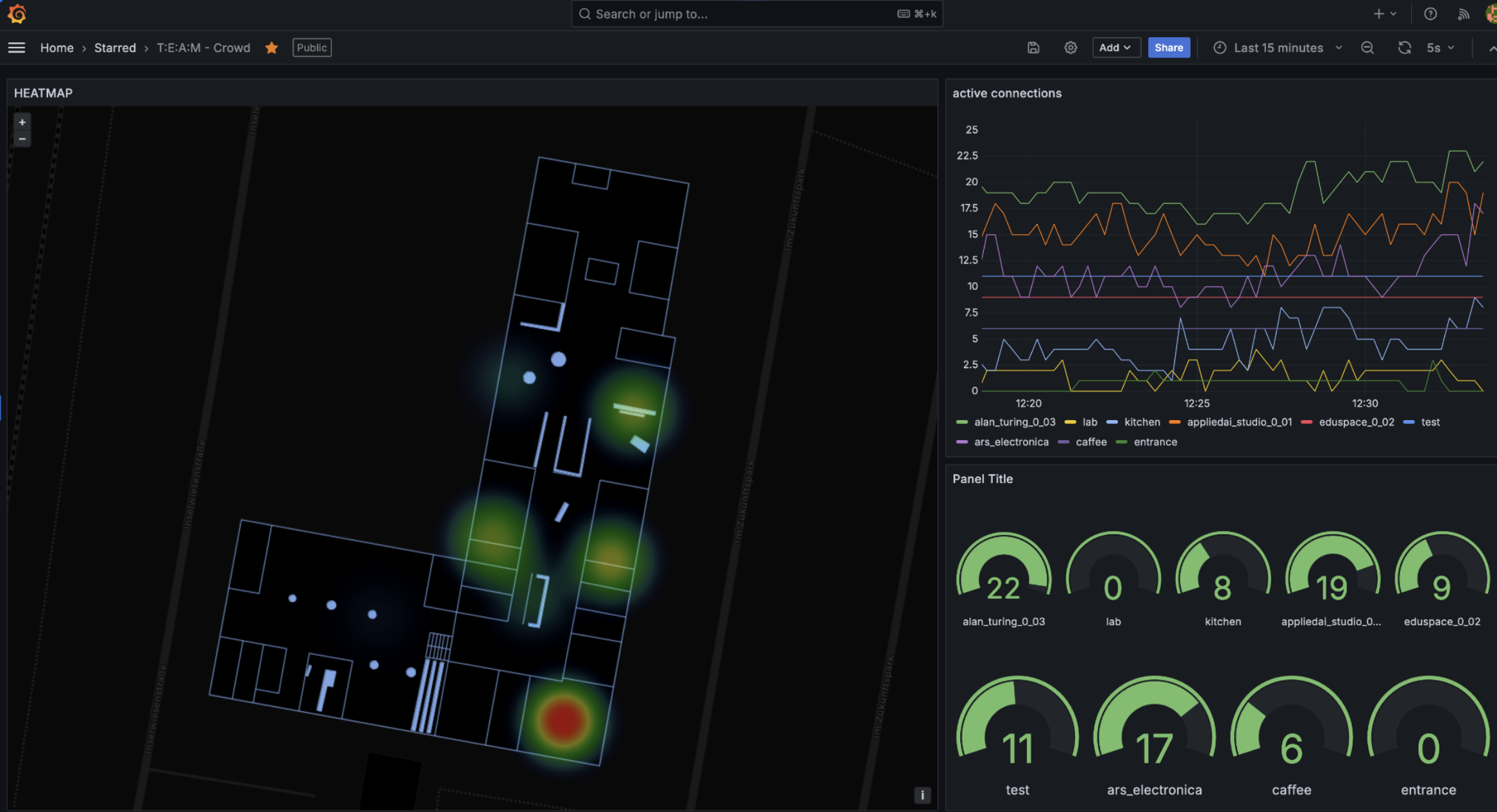Unstar the T:E:A:M - Crowd dashboard
The height and width of the screenshot is (812, 1497).
click(x=271, y=47)
